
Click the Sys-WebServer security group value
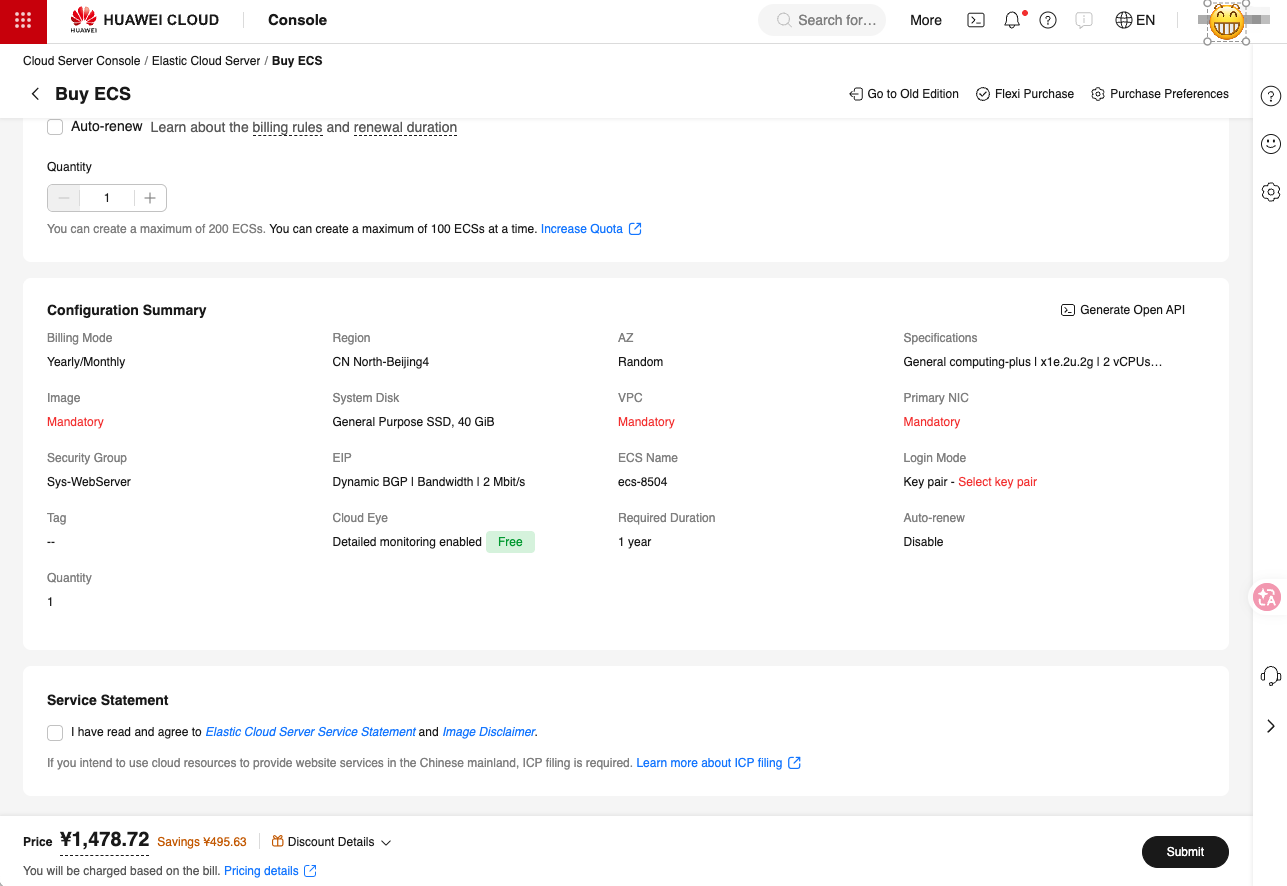point(89,482)
